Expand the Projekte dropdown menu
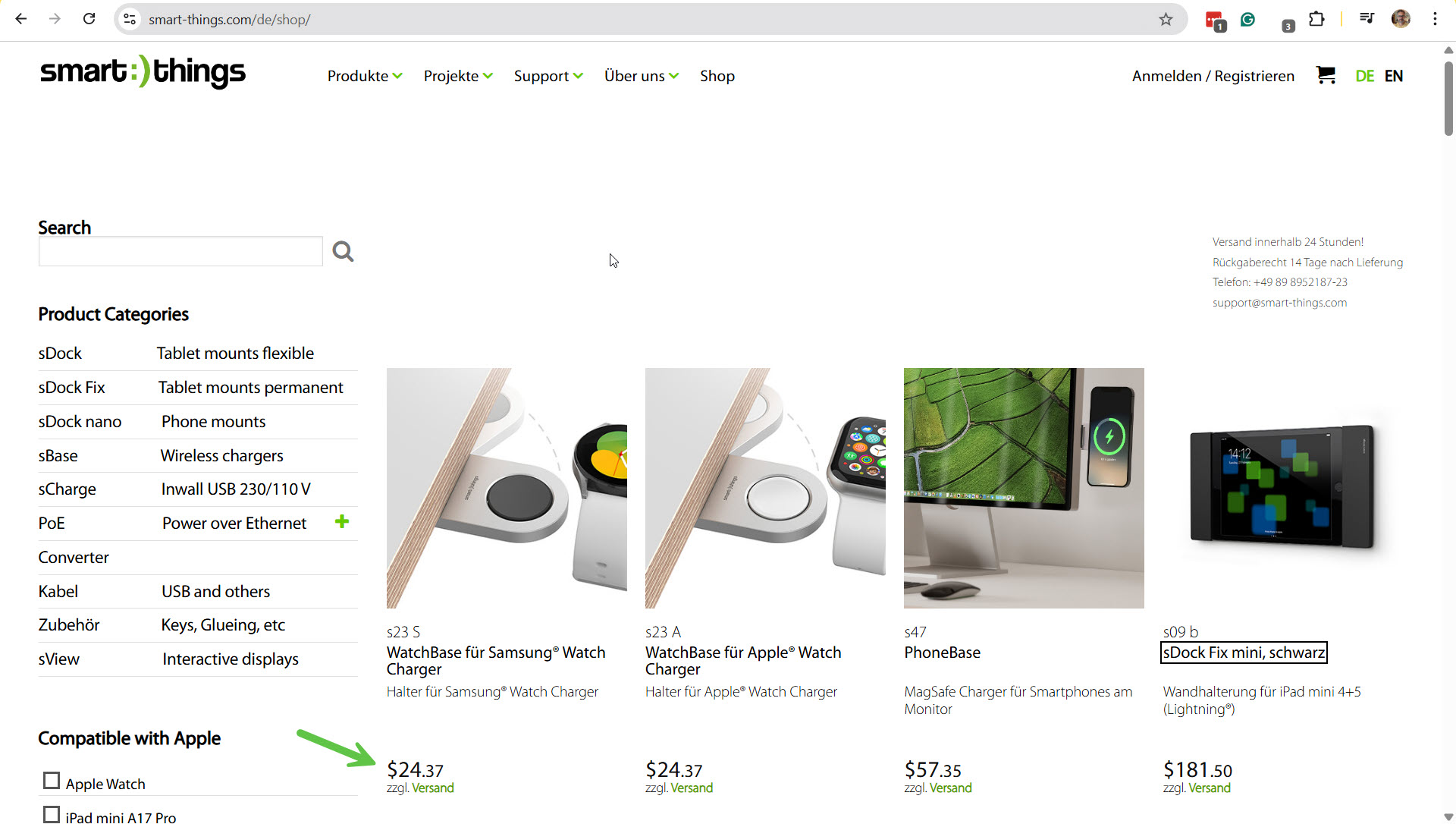This screenshot has height=824, width=1456. [x=458, y=76]
